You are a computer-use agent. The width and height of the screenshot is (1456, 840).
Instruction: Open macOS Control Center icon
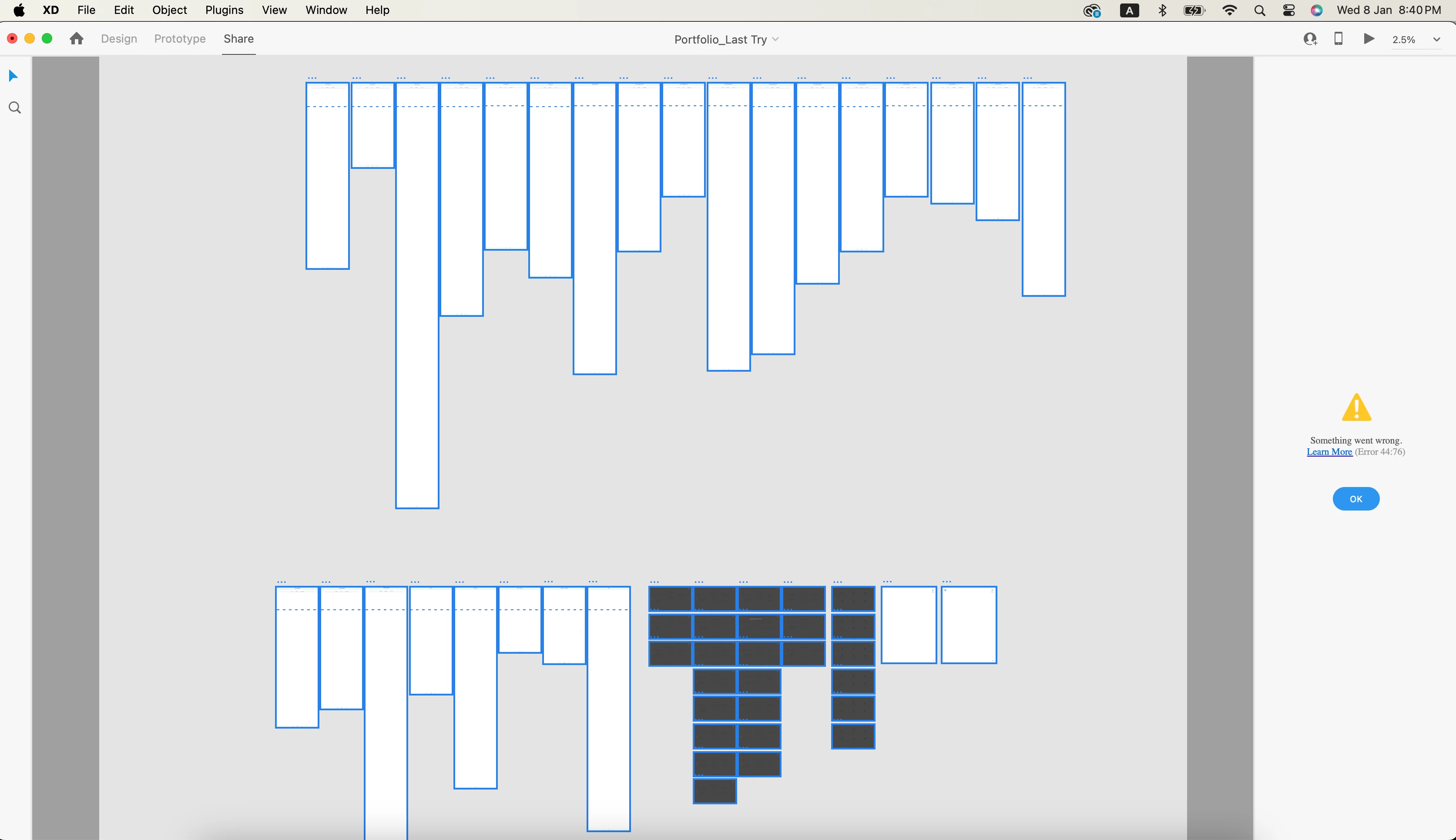coord(1289,10)
